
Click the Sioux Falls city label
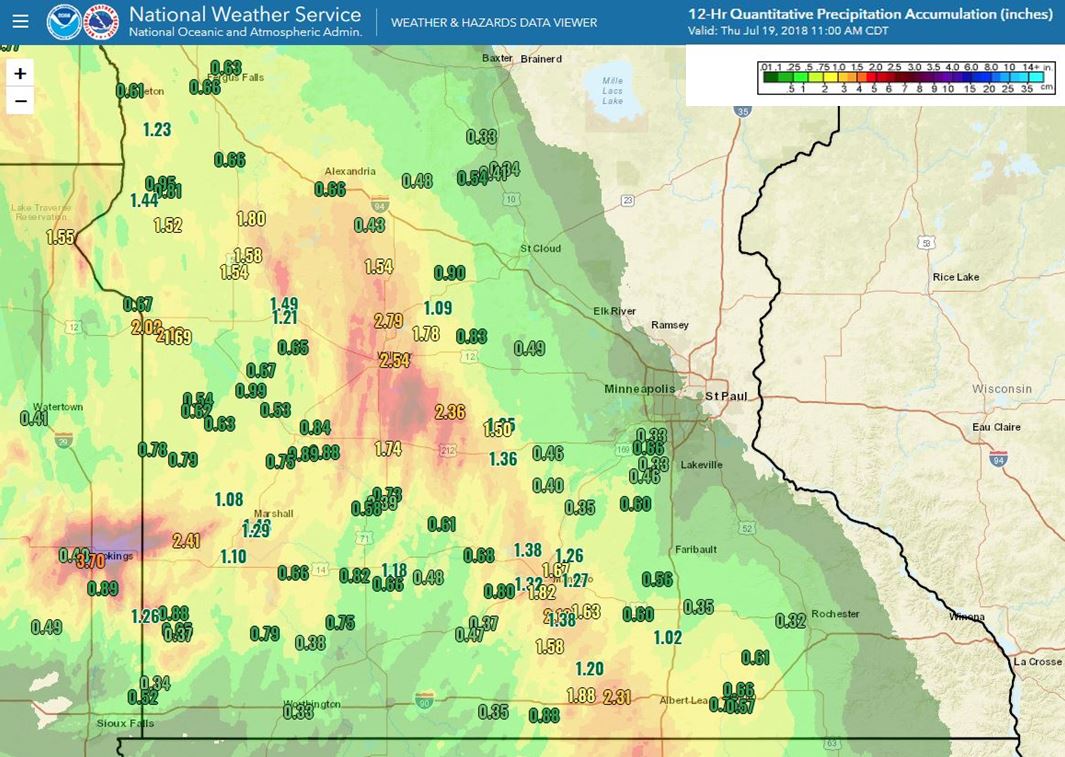(x=126, y=723)
